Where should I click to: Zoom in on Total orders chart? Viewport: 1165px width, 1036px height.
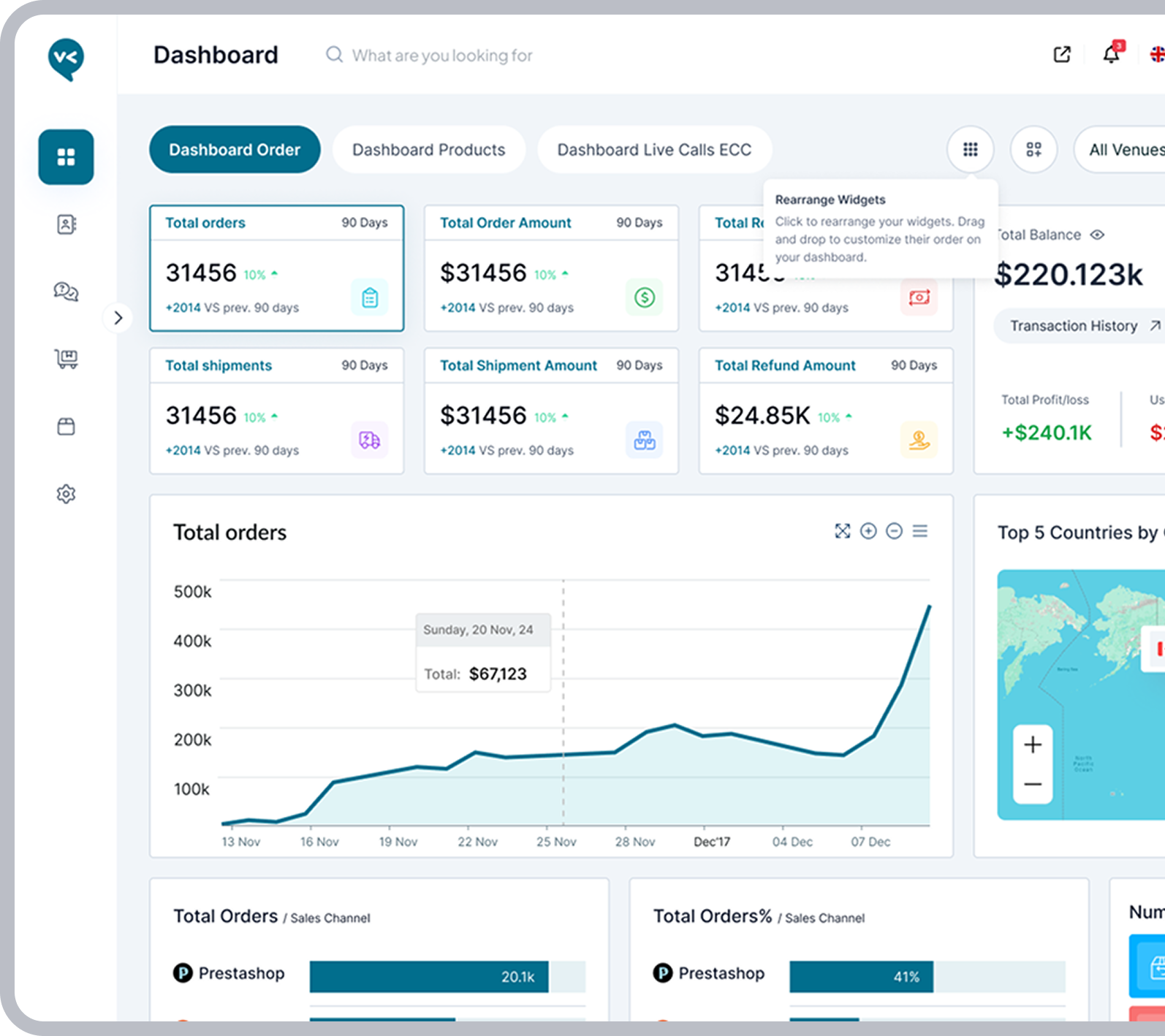pyautogui.click(x=868, y=531)
